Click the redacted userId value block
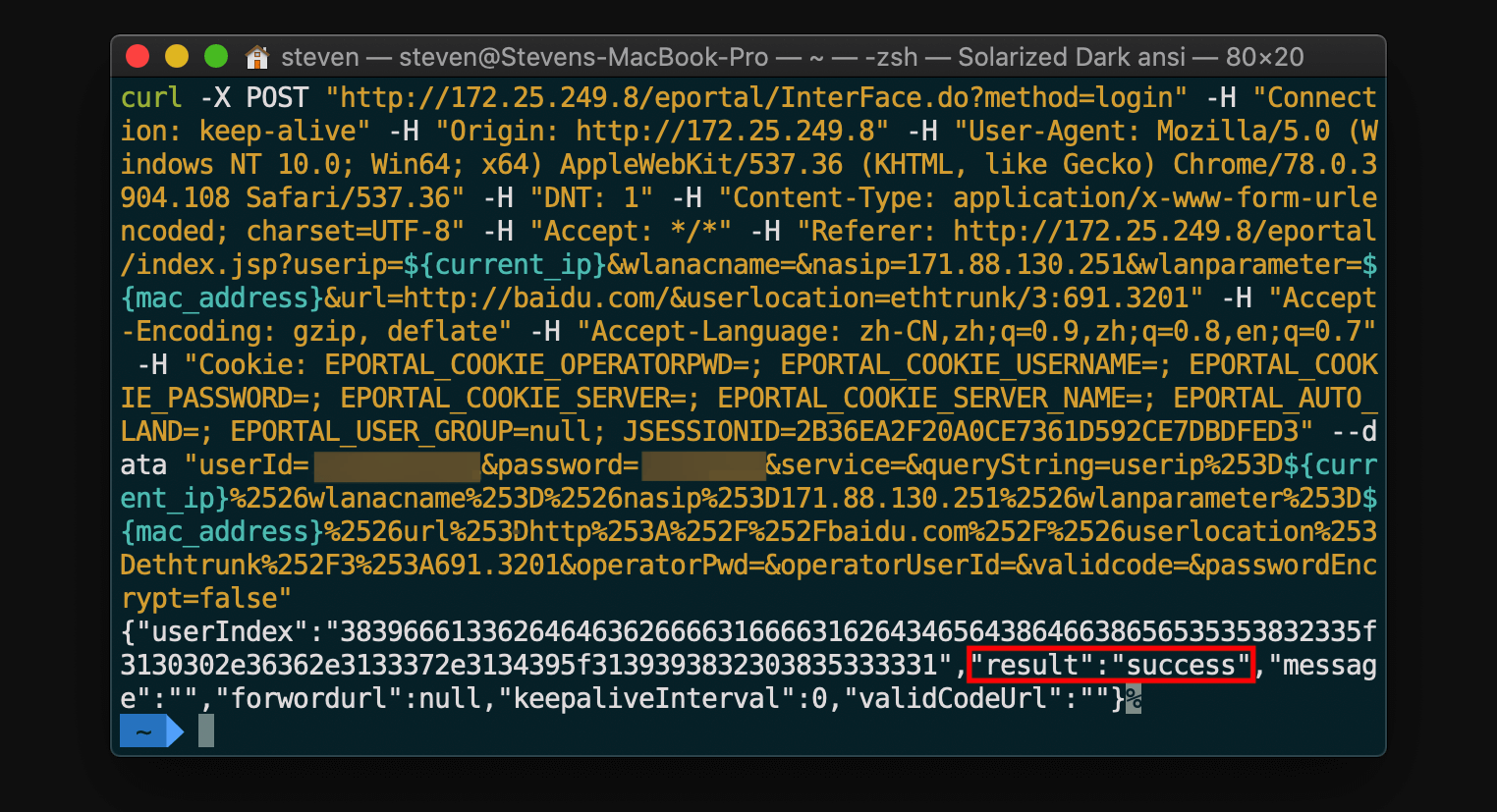The height and width of the screenshot is (812, 1497). click(396, 465)
